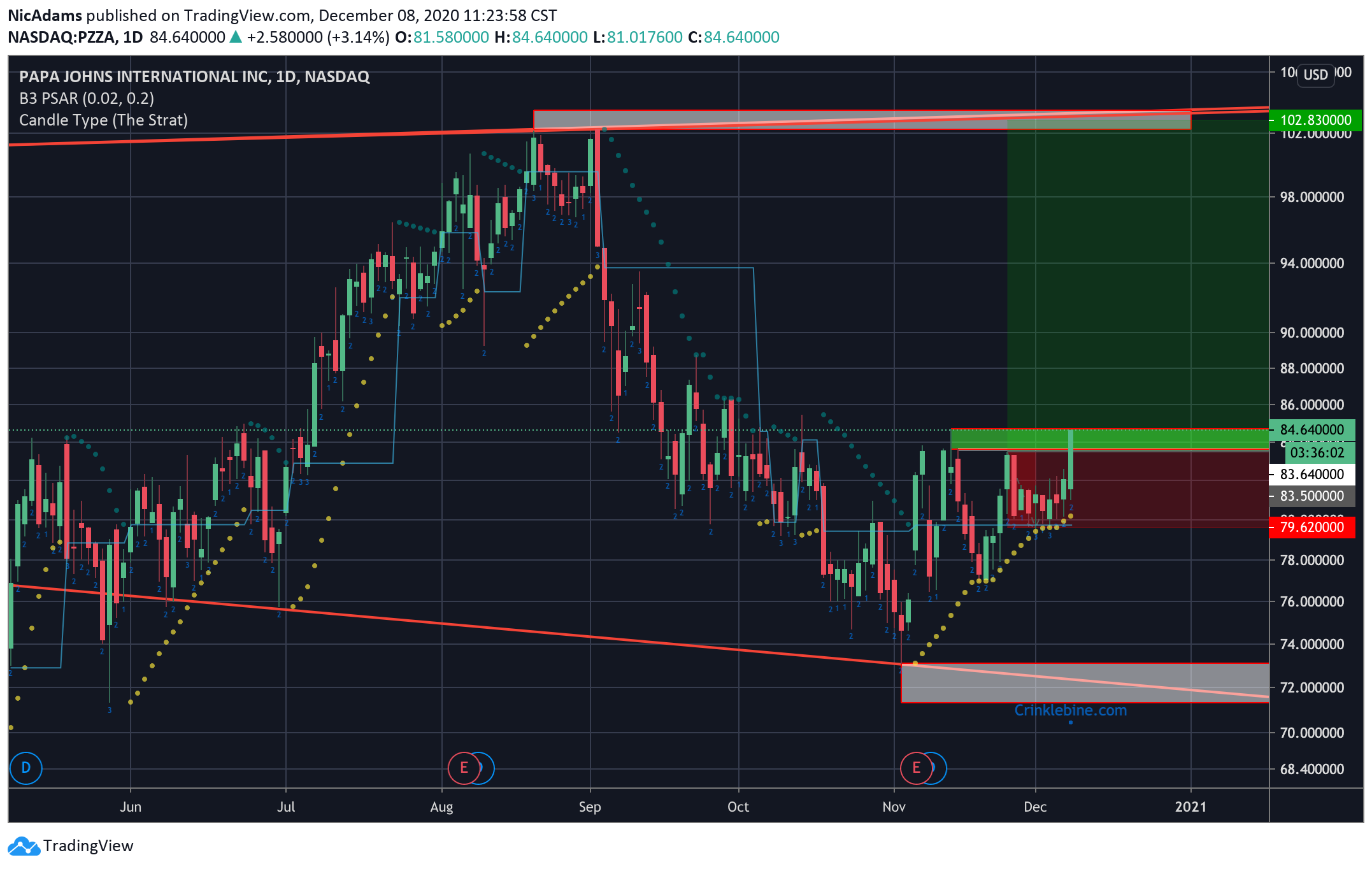The width and height of the screenshot is (1372, 869).
Task: Click the 83.500000 gray price label
Action: [1311, 496]
